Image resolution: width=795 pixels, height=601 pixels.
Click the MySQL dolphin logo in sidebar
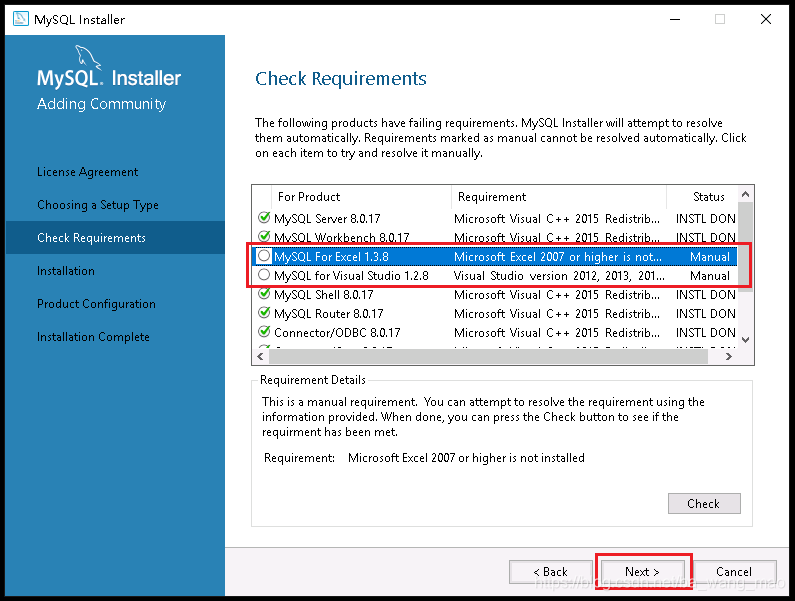tap(88, 57)
